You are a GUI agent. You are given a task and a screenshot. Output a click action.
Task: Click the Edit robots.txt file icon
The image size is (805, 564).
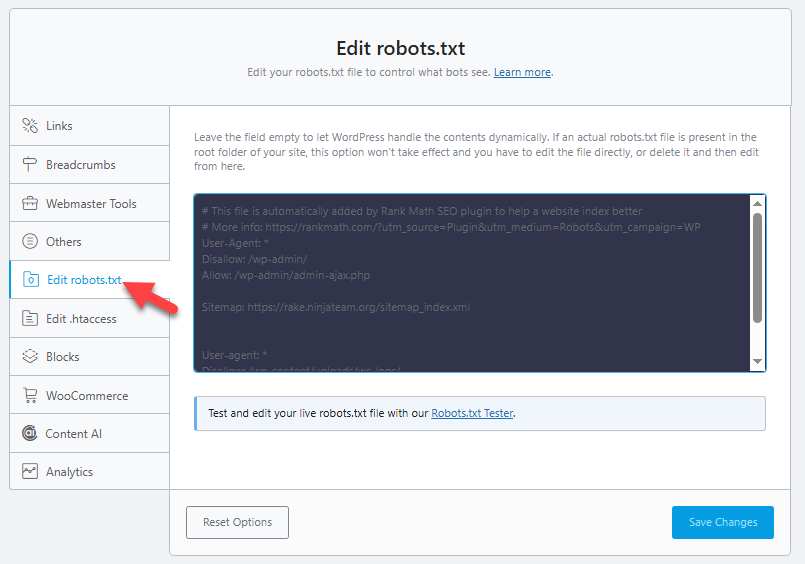30,280
